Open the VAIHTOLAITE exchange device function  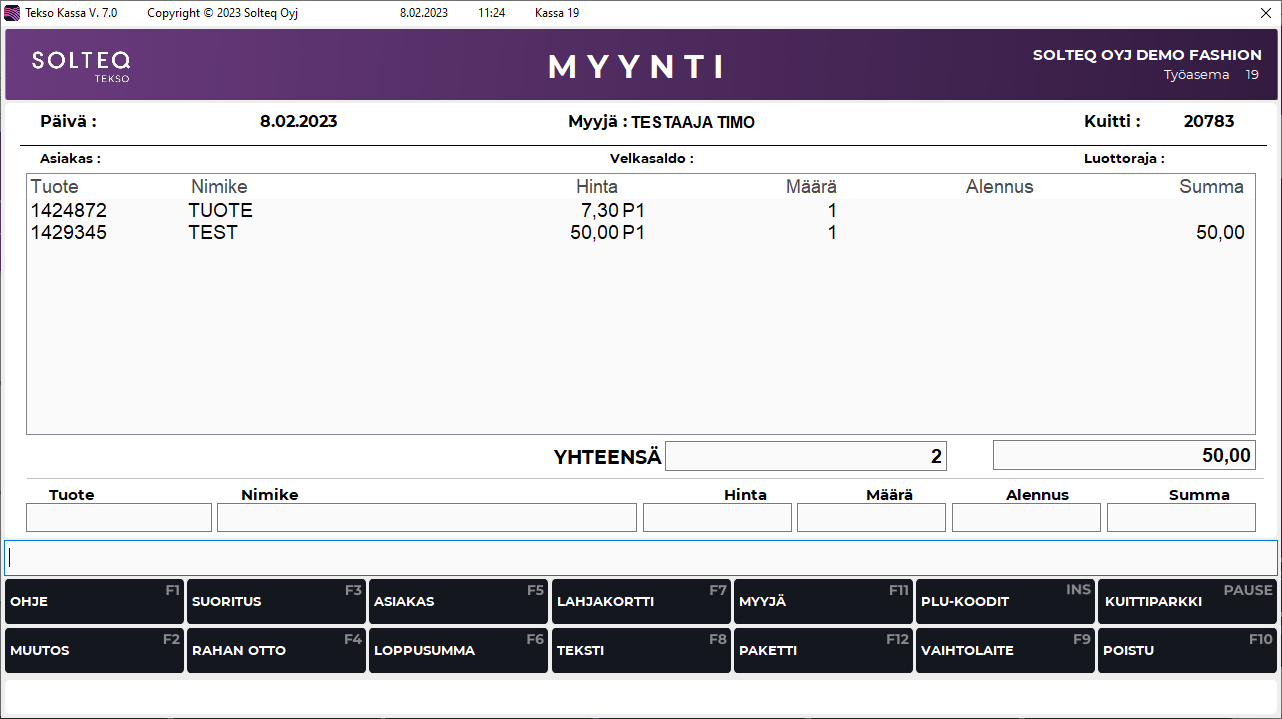coord(1005,651)
